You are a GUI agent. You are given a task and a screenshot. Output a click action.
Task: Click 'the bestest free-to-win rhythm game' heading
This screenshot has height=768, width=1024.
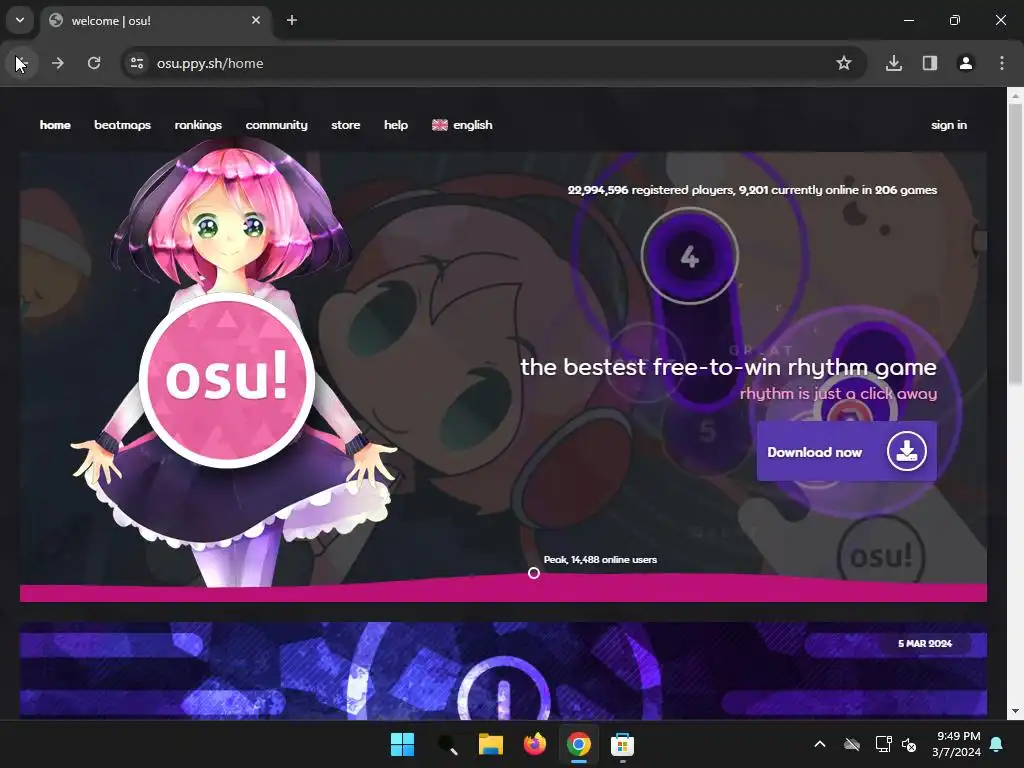coord(728,367)
